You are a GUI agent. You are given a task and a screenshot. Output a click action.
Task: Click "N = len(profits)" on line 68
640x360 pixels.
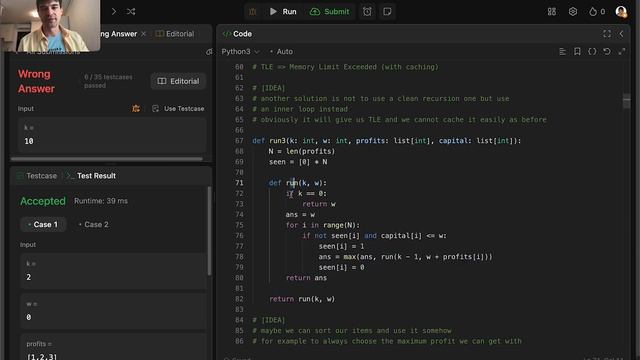[x=302, y=151]
